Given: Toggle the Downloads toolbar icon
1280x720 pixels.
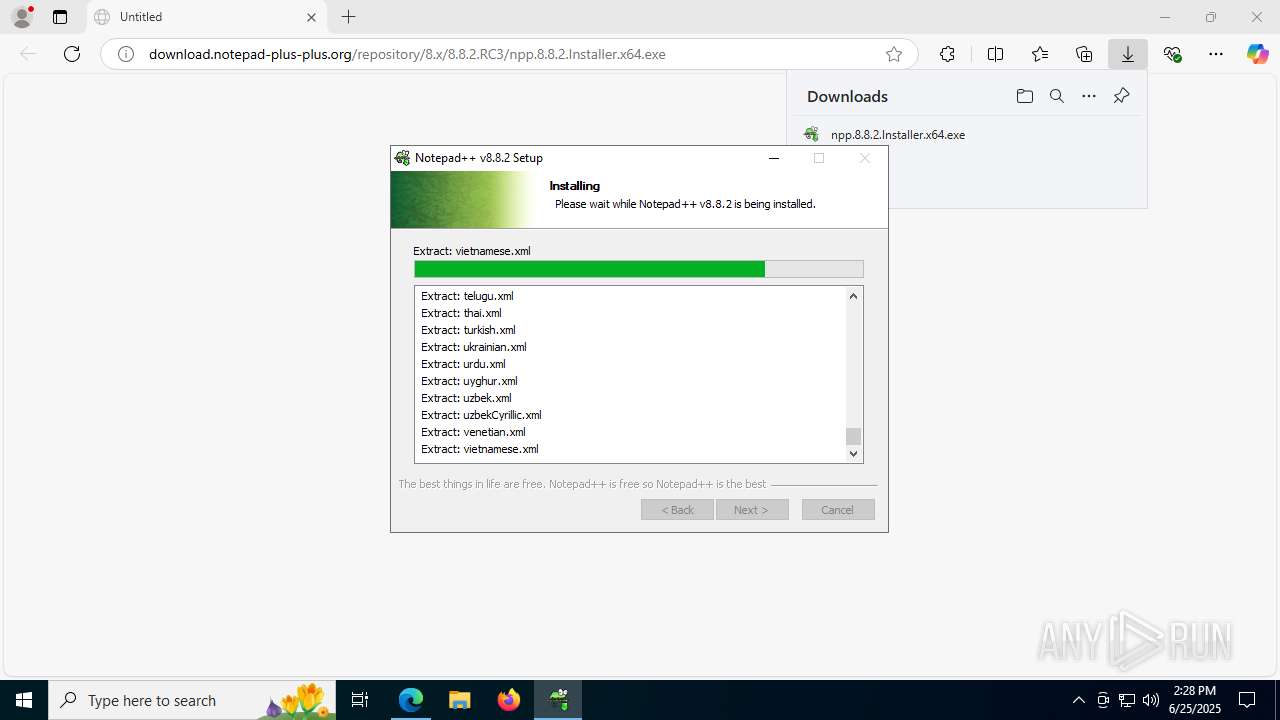Looking at the screenshot, I should pos(1128,54).
